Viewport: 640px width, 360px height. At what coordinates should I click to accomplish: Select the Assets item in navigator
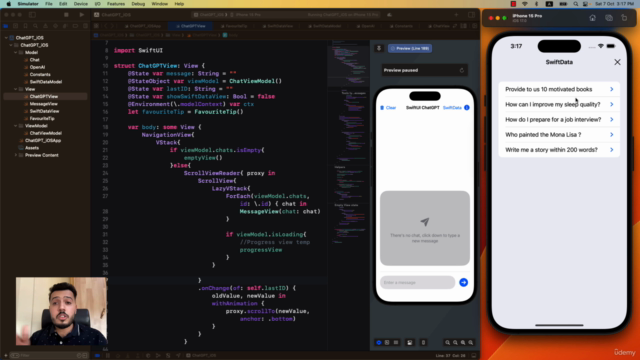(32, 148)
